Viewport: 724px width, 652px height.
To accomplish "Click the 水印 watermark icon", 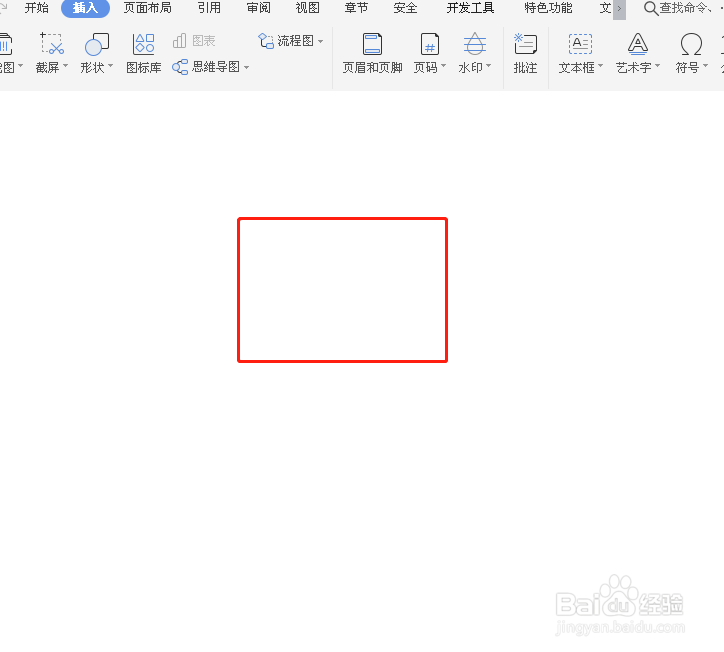I will click(475, 44).
